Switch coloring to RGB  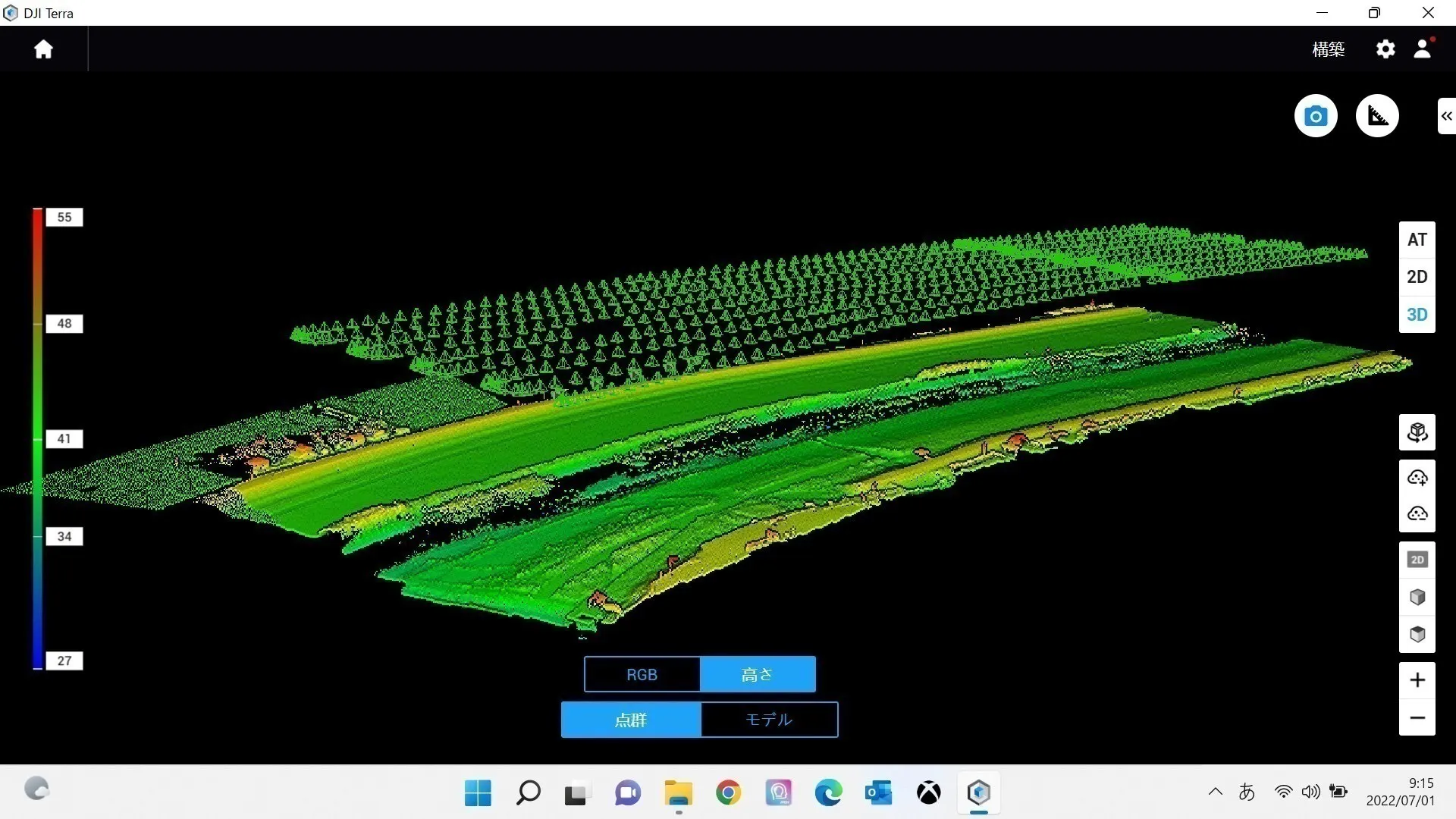point(642,674)
